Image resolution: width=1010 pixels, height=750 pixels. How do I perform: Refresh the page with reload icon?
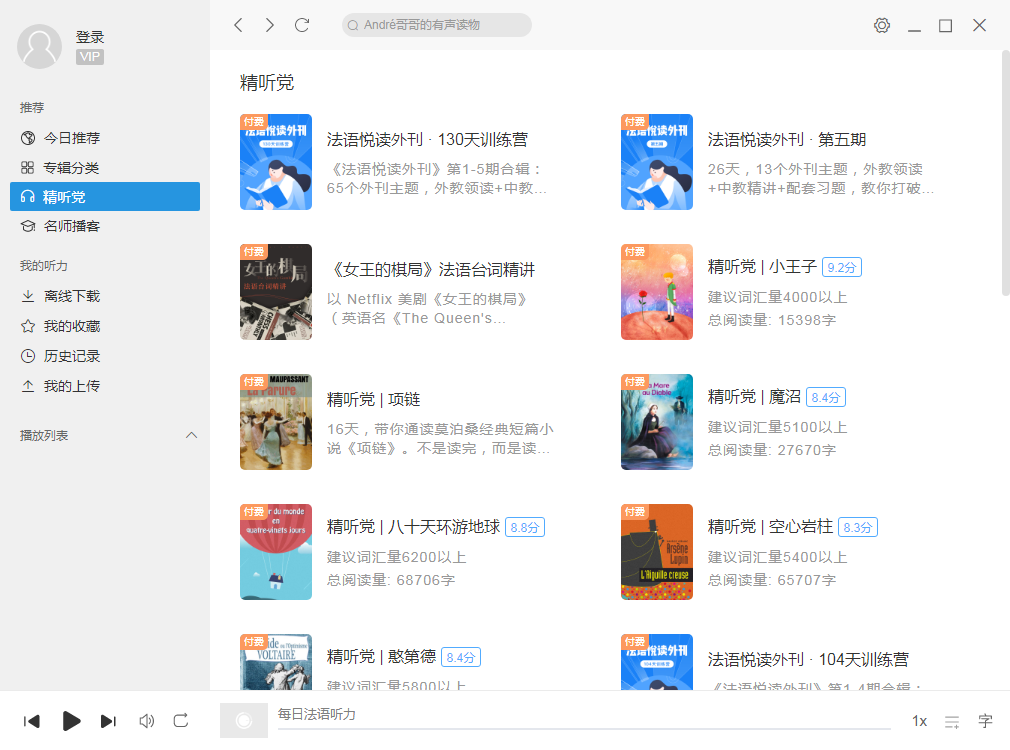pyautogui.click(x=302, y=25)
